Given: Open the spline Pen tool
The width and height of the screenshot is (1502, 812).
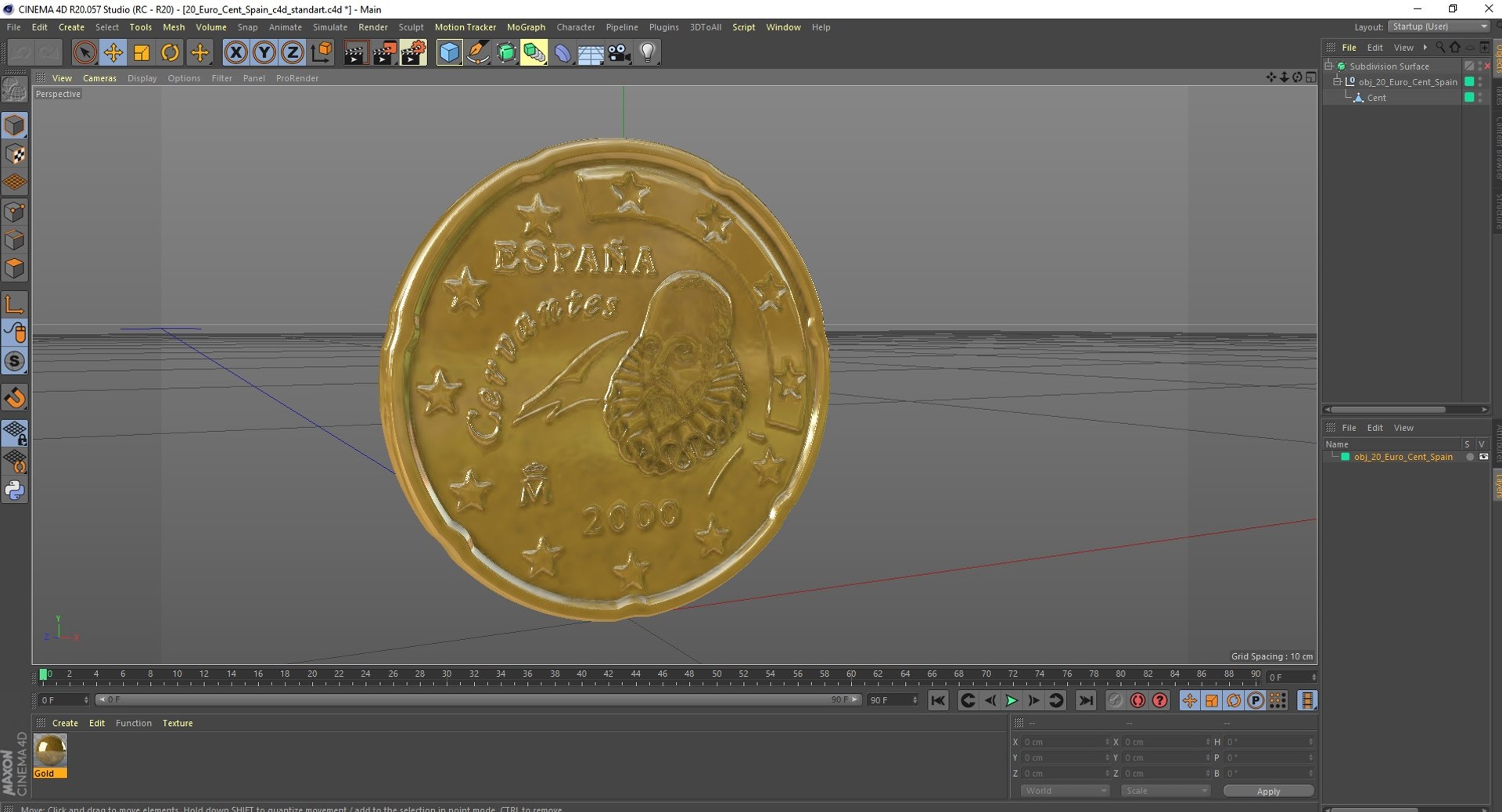Looking at the screenshot, I should [x=478, y=52].
